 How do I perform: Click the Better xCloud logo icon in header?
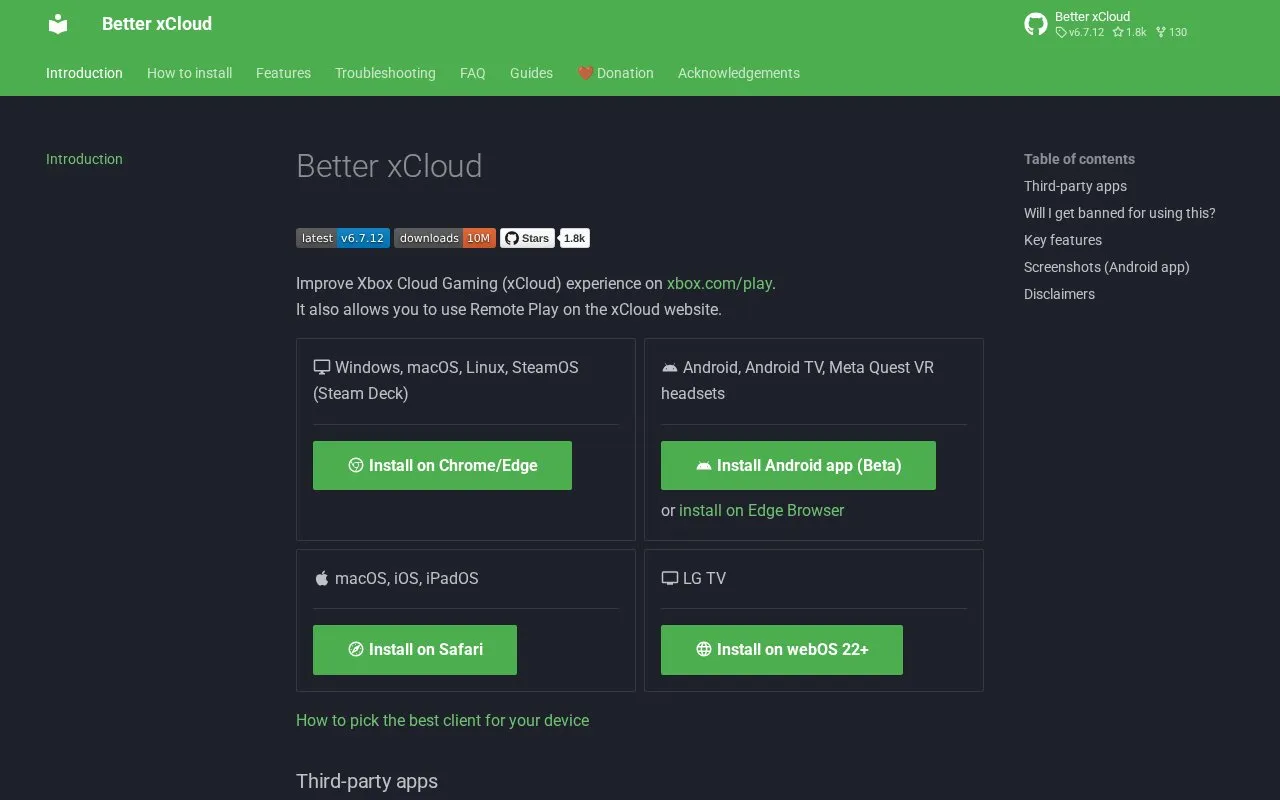coord(58,24)
